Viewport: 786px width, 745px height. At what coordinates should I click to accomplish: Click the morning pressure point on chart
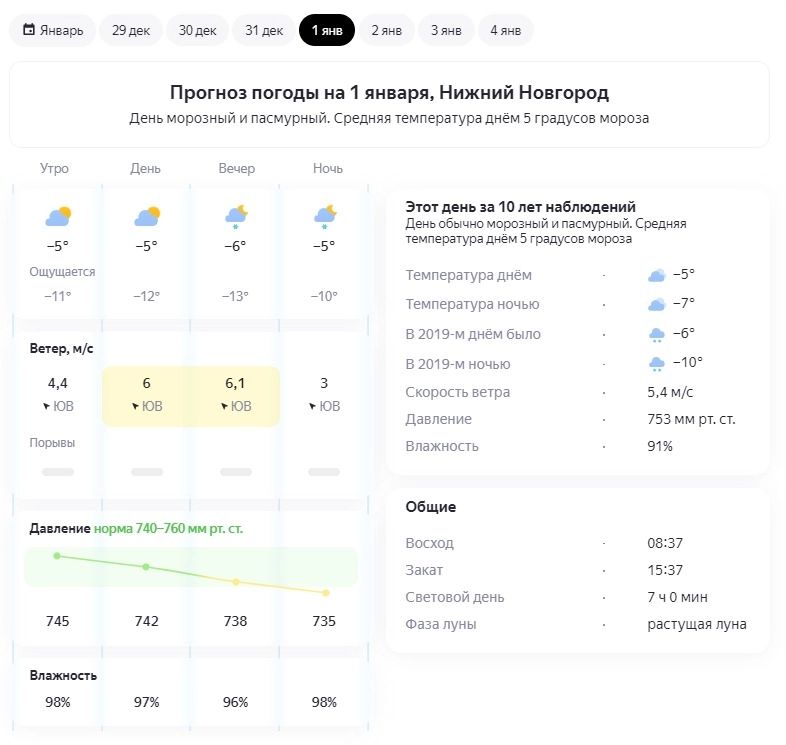click(58, 555)
